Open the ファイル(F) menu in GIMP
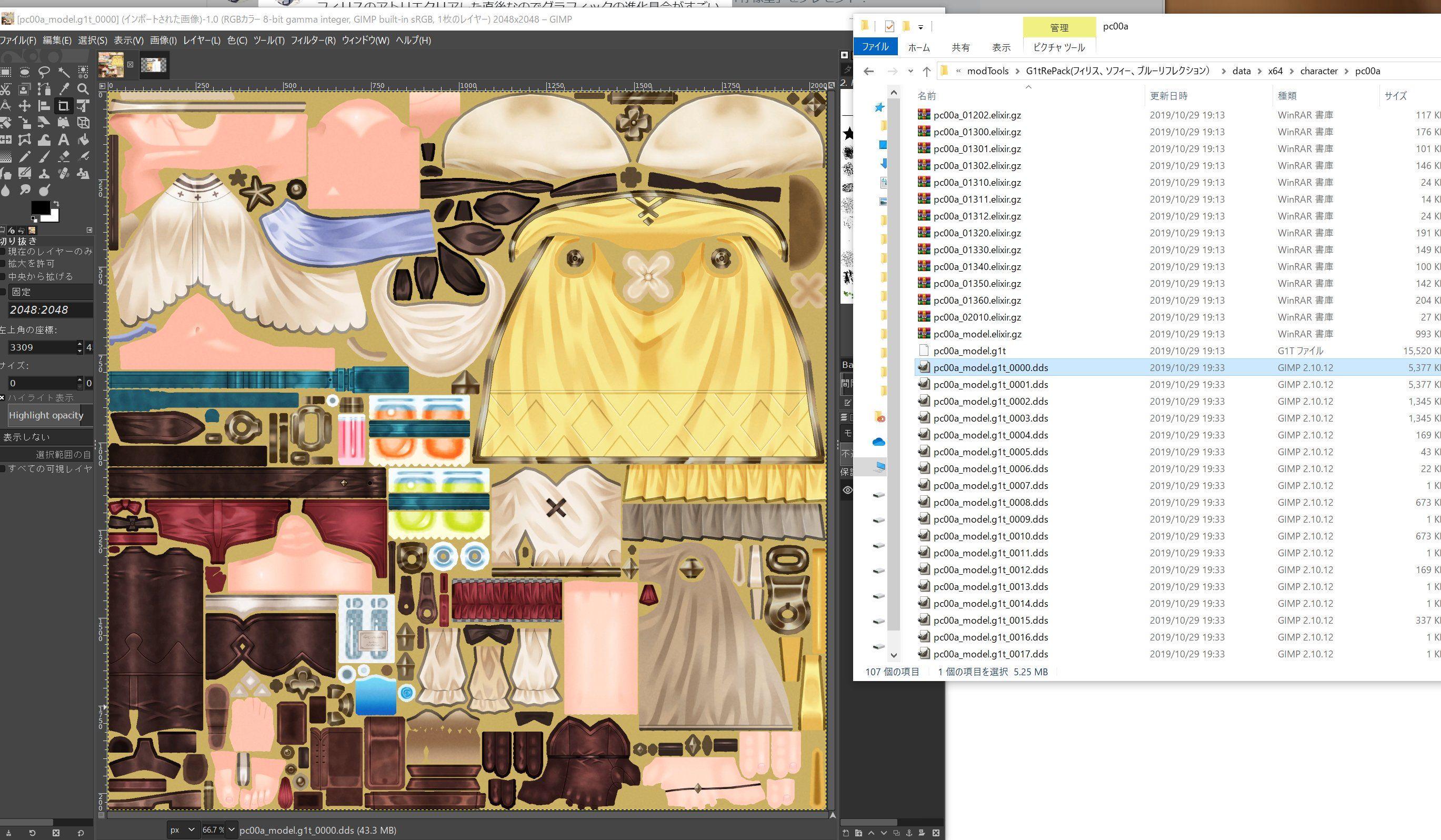The image size is (1441, 840). click(18, 40)
